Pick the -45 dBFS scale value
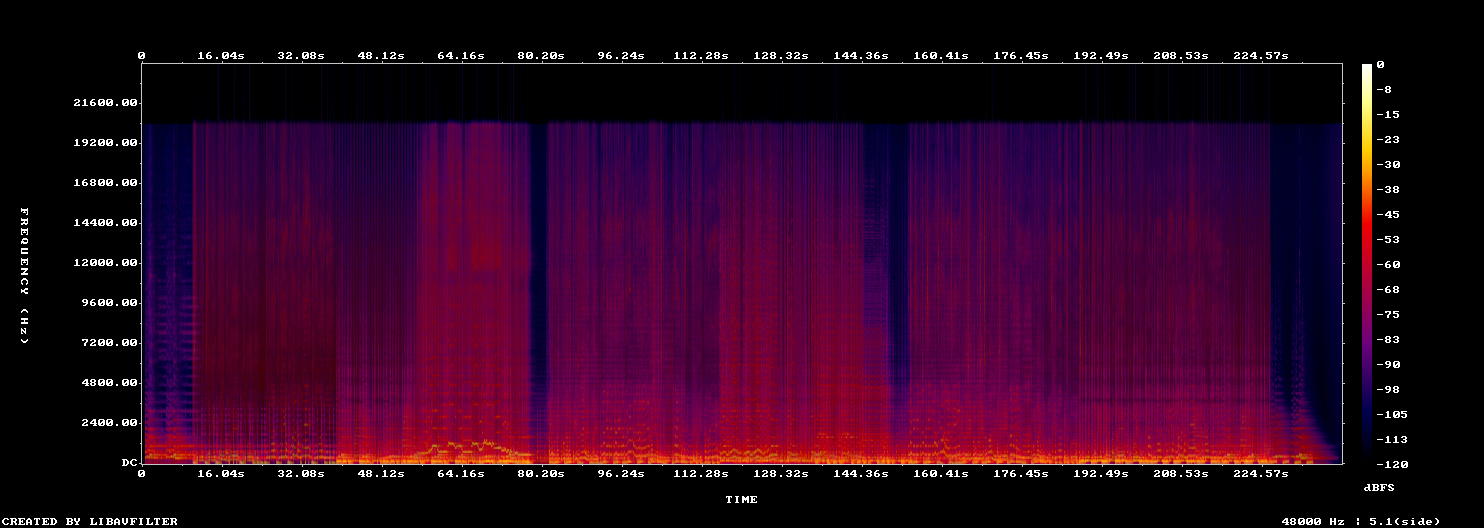 [x=1388, y=214]
